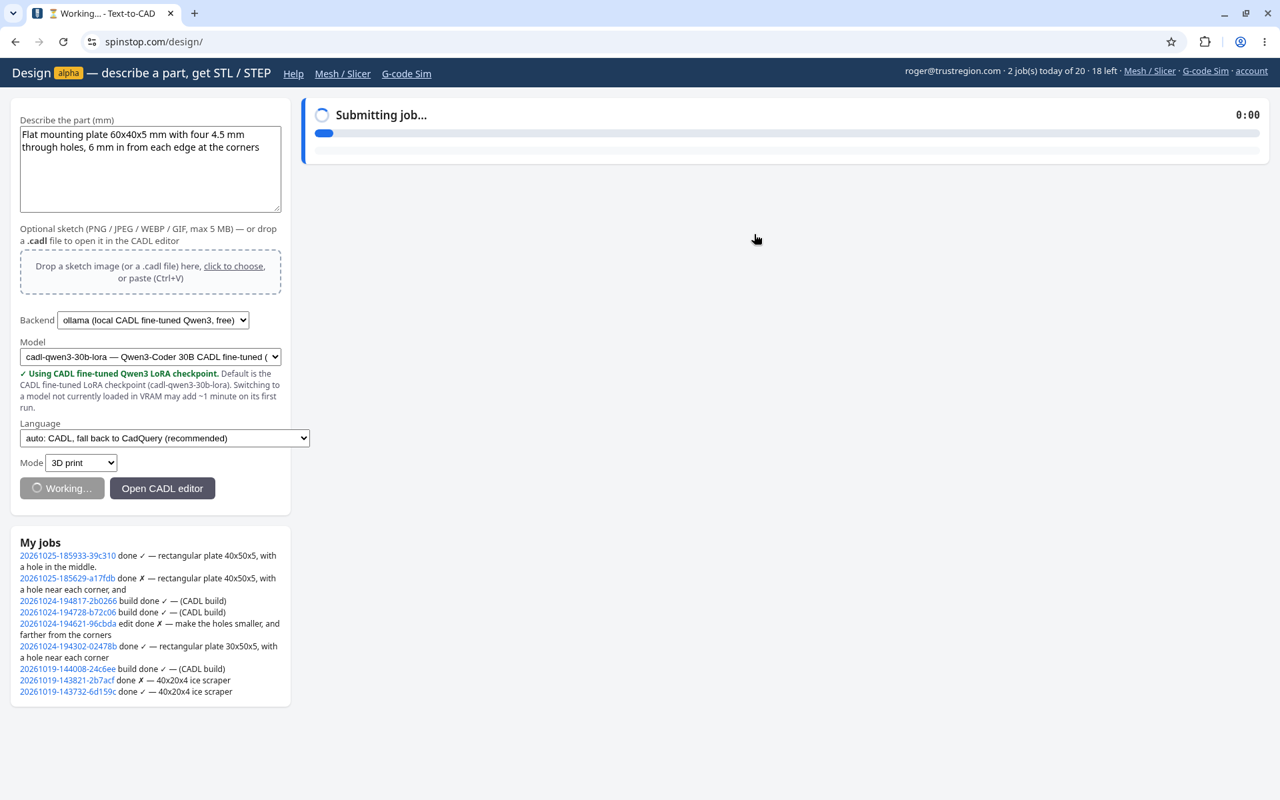The width and height of the screenshot is (1280, 800).
Task: Open the Chrome profile menu
Action: pos(1240,42)
